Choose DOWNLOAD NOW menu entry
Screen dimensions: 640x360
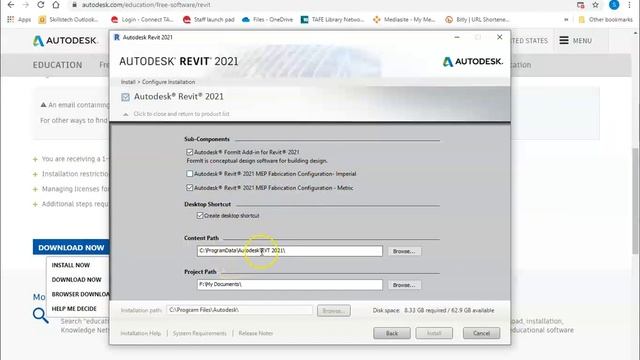pyautogui.click(x=76, y=280)
